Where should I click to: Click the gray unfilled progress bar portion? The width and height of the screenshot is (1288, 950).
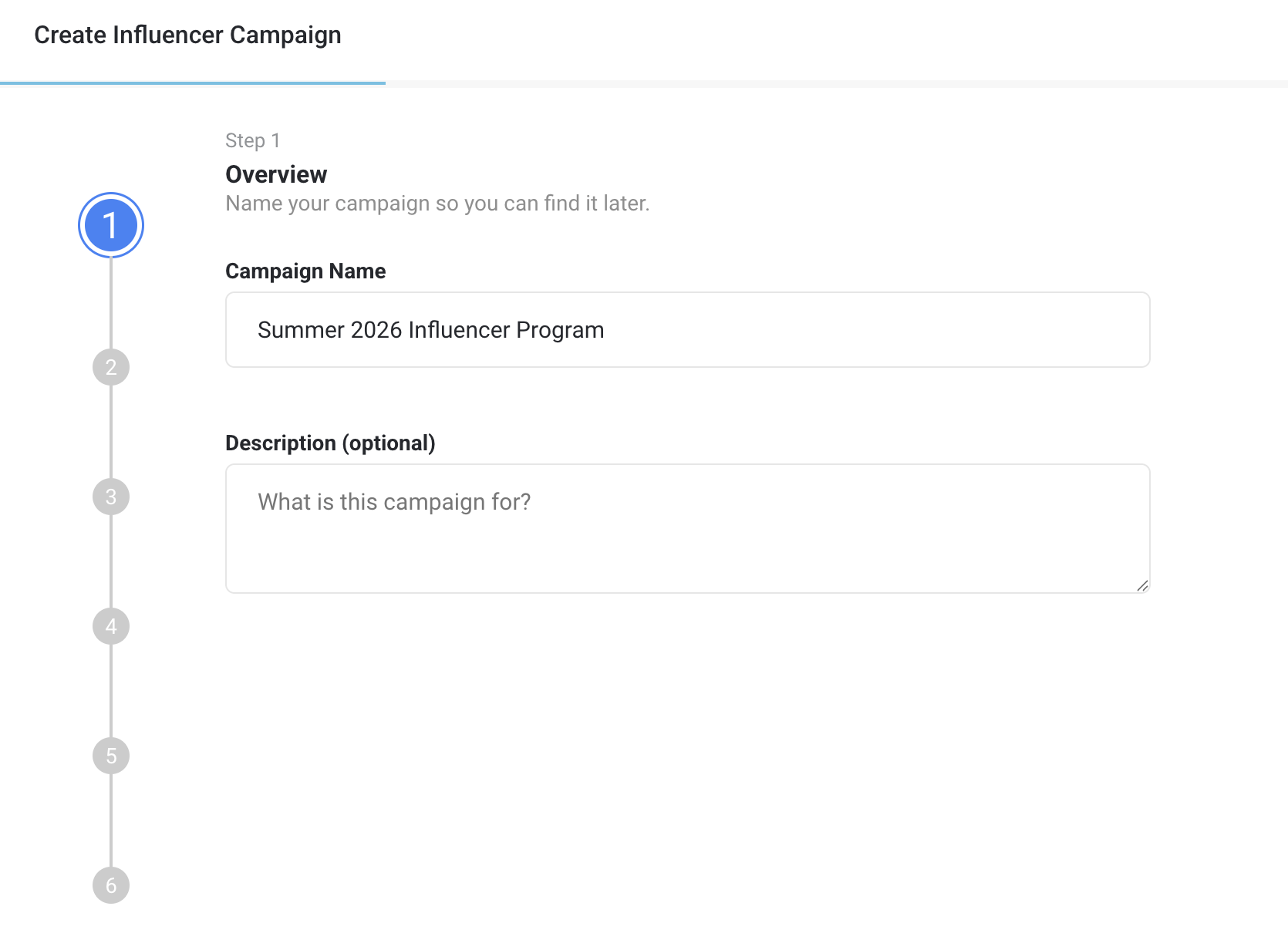(x=837, y=83)
